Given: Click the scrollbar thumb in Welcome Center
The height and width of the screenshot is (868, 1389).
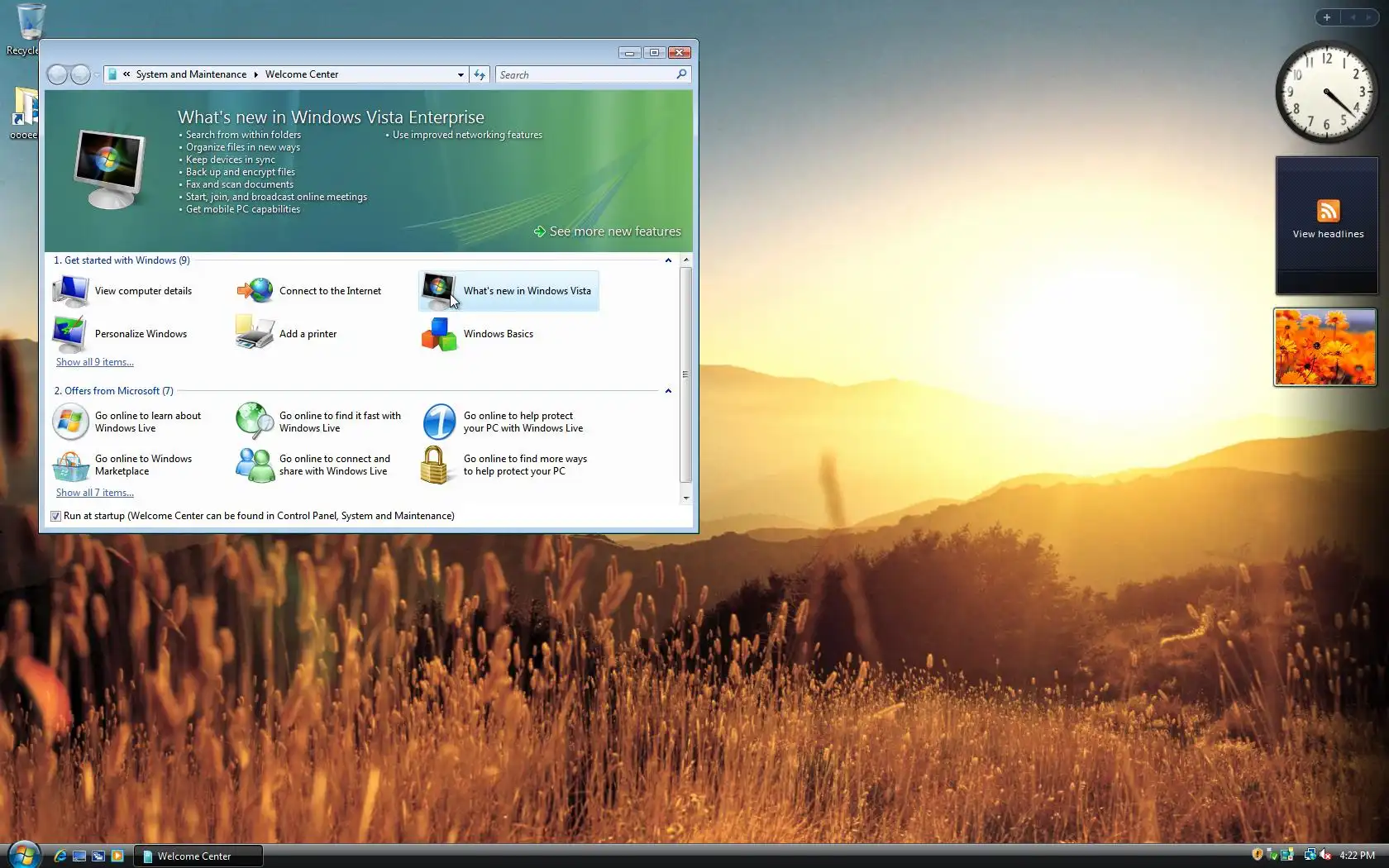Looking at the screenshot, I should (x=685, y=374).
